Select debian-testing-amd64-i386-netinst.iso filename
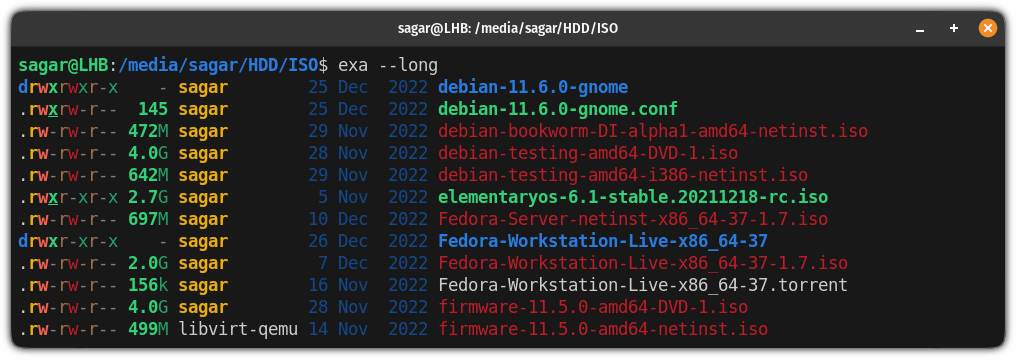This screenshot has width=1018, height=361. (623, 175)
